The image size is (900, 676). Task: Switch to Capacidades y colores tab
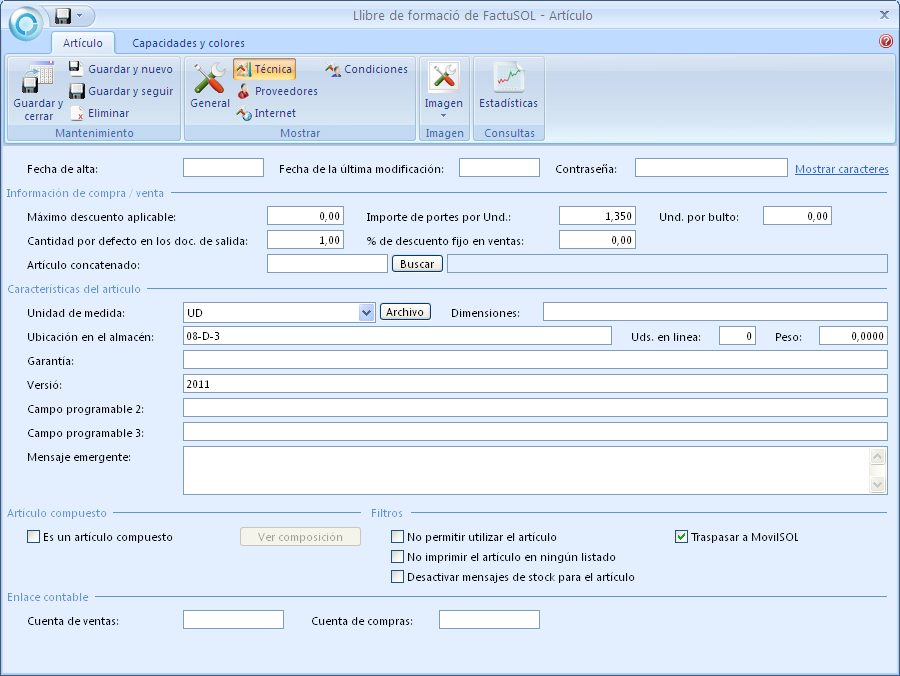[188, 43]
